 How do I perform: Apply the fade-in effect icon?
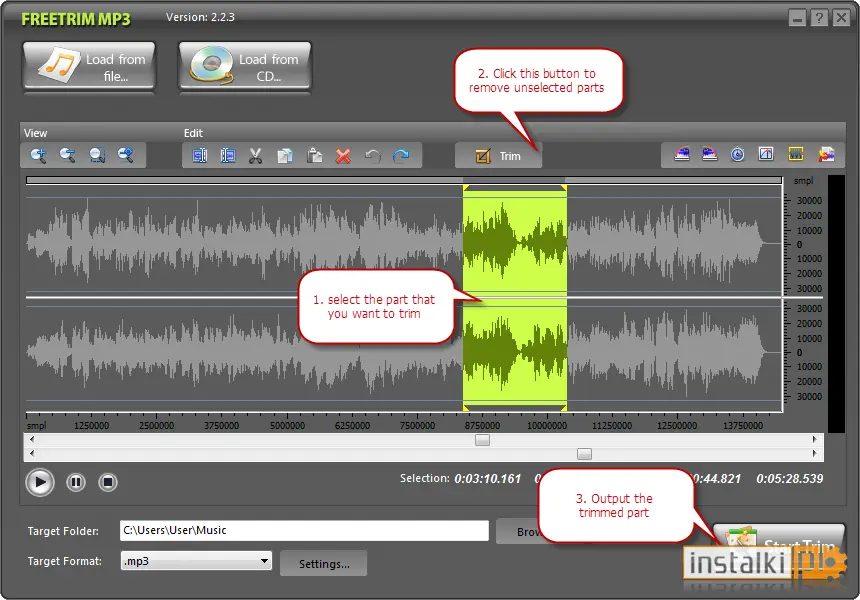682,154
